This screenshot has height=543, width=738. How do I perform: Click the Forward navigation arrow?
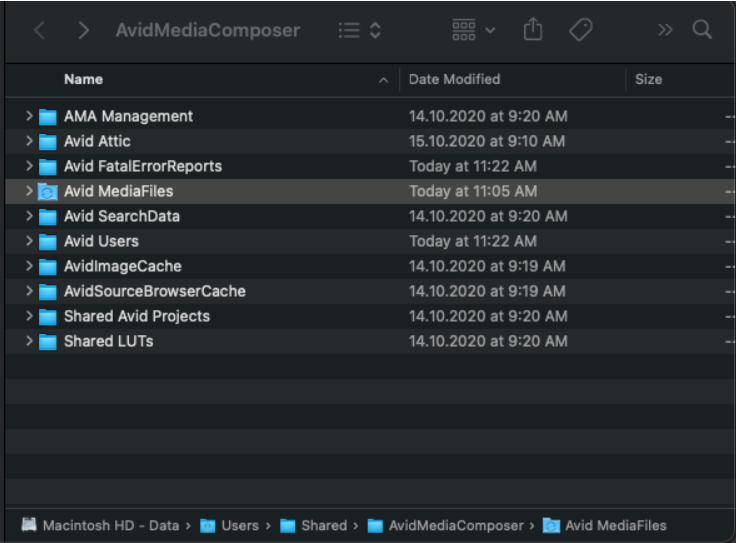84,30
